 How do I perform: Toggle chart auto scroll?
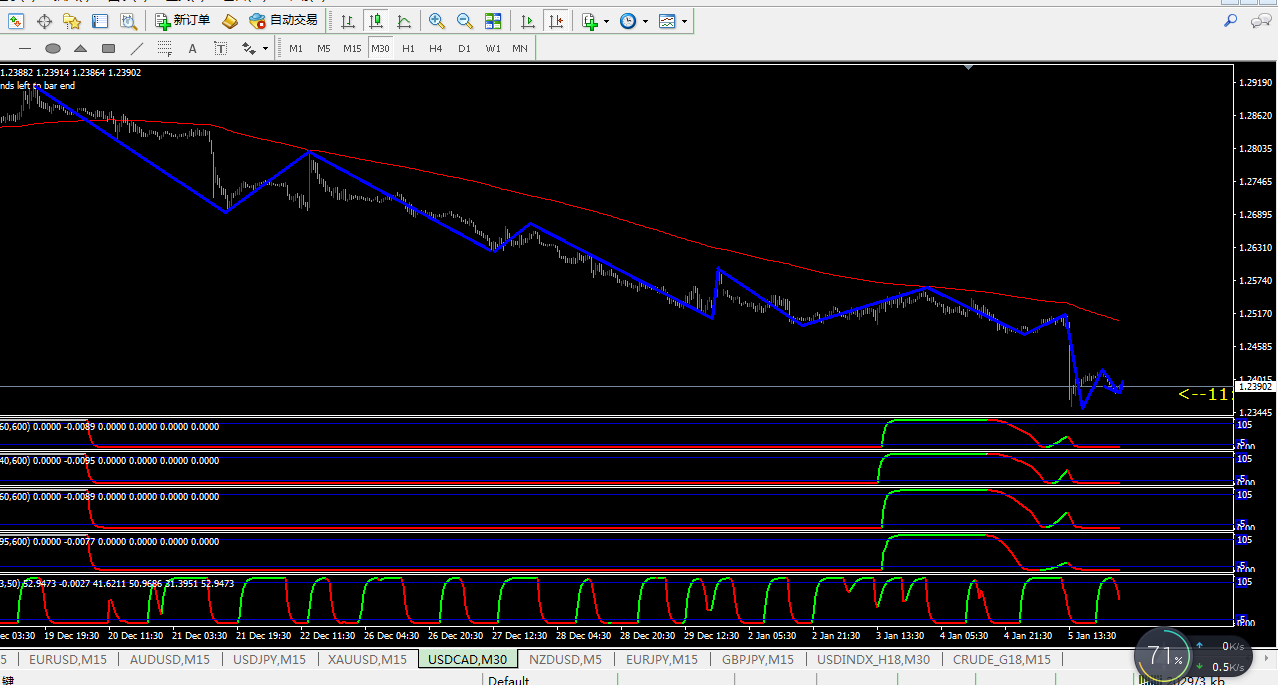[528, 21]
